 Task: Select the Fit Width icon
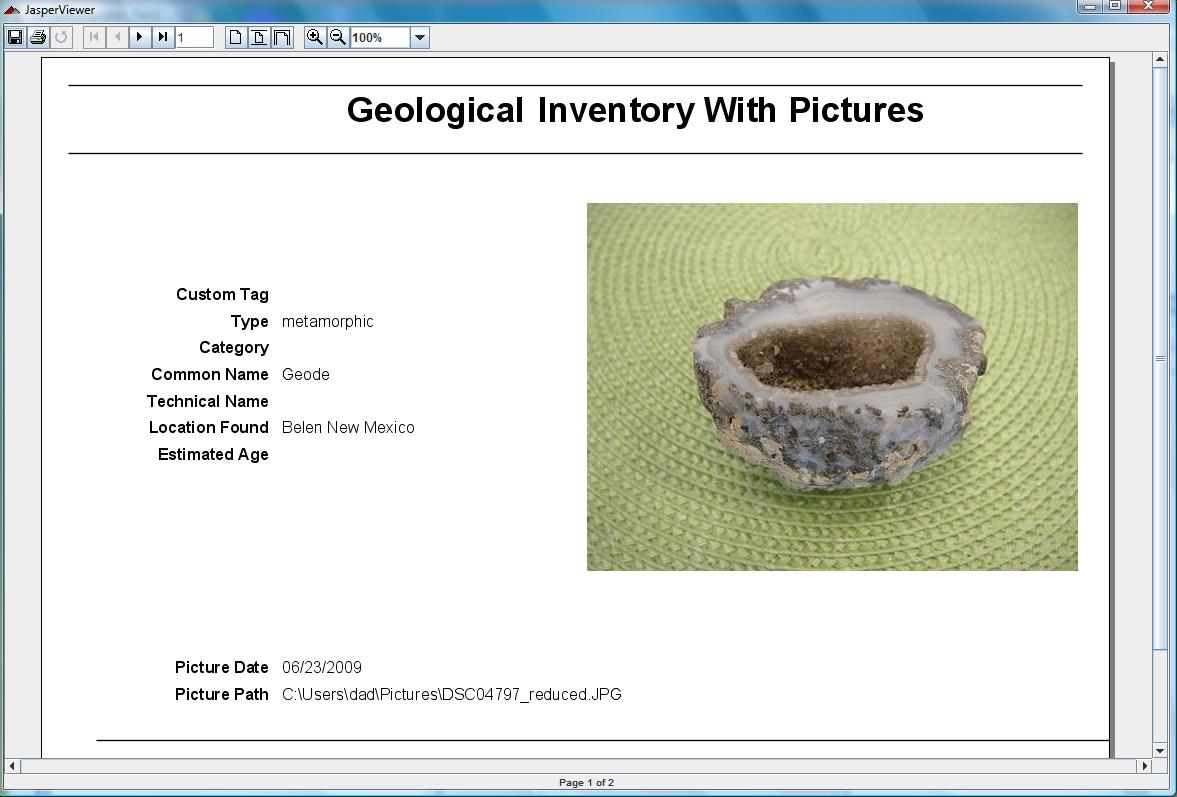282,37
